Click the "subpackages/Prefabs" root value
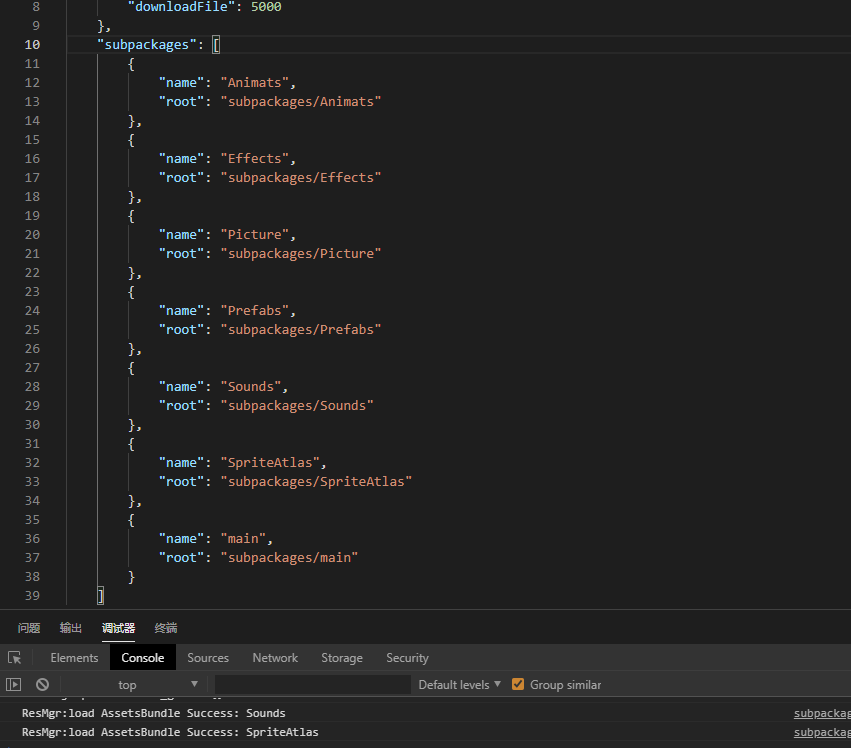Viewport: 851px width, 748px height. [x=301, y=329]
